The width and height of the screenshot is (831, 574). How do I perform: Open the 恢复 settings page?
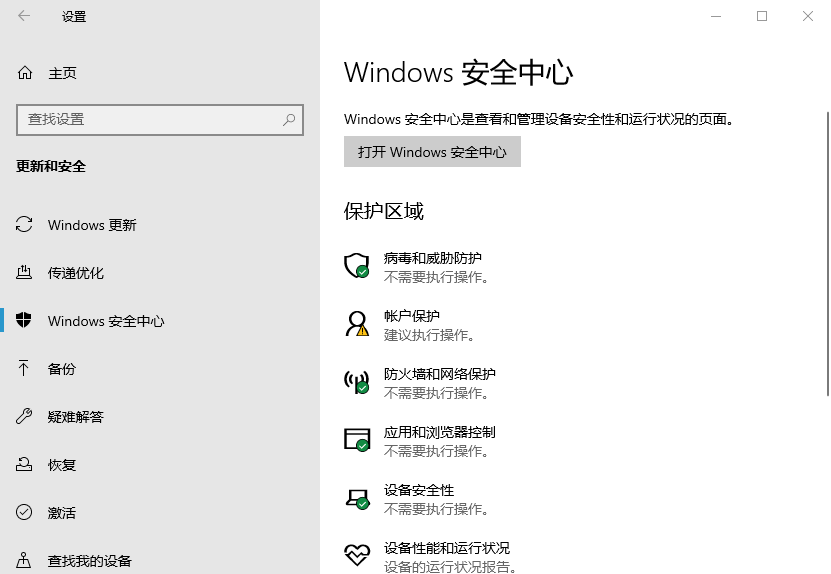coord(160,464)
